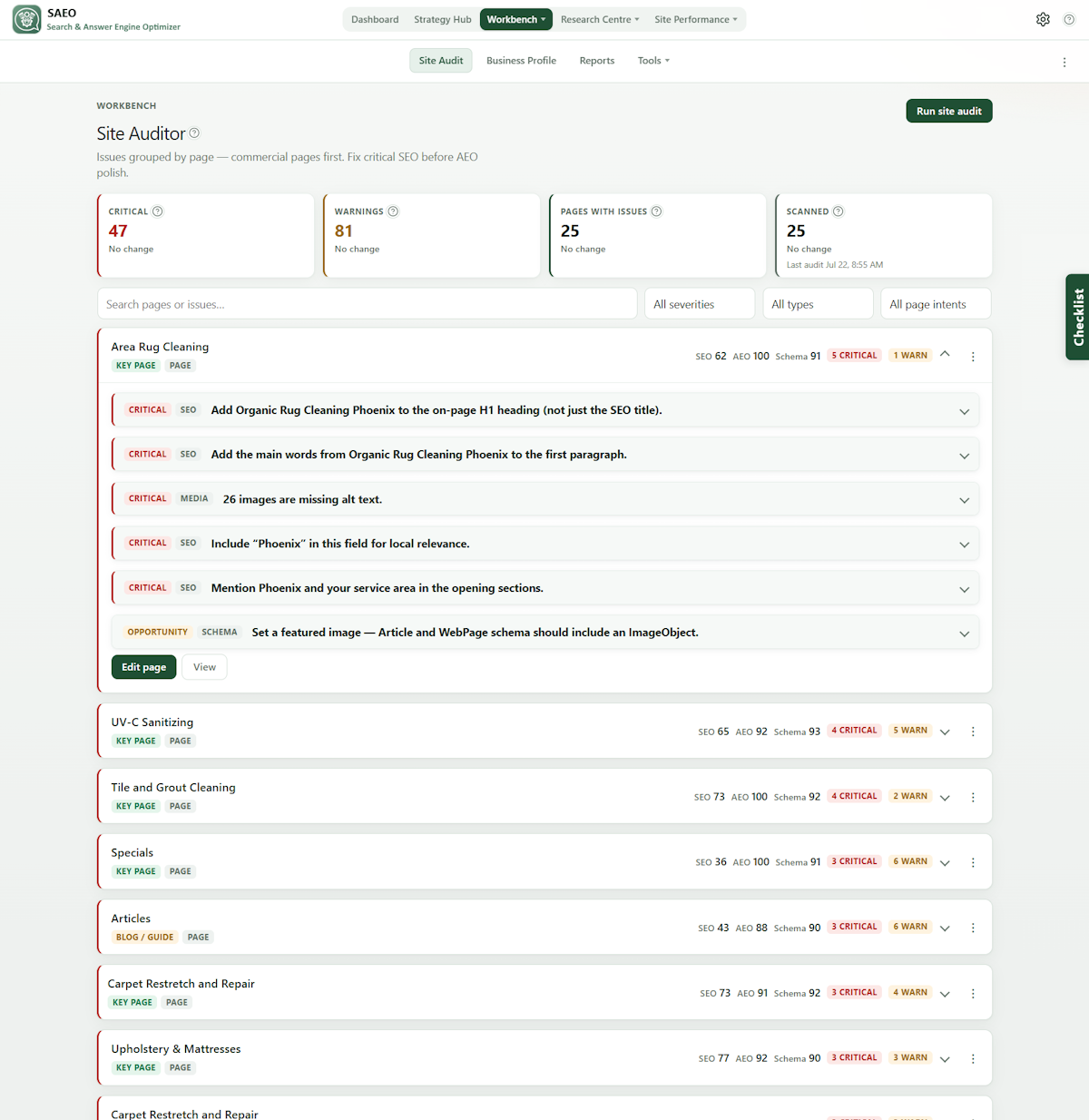Open kebab menu for Carpet Restretch and Repair
The width and height of the screenshot is (1089, 1120).
[973, 994]
